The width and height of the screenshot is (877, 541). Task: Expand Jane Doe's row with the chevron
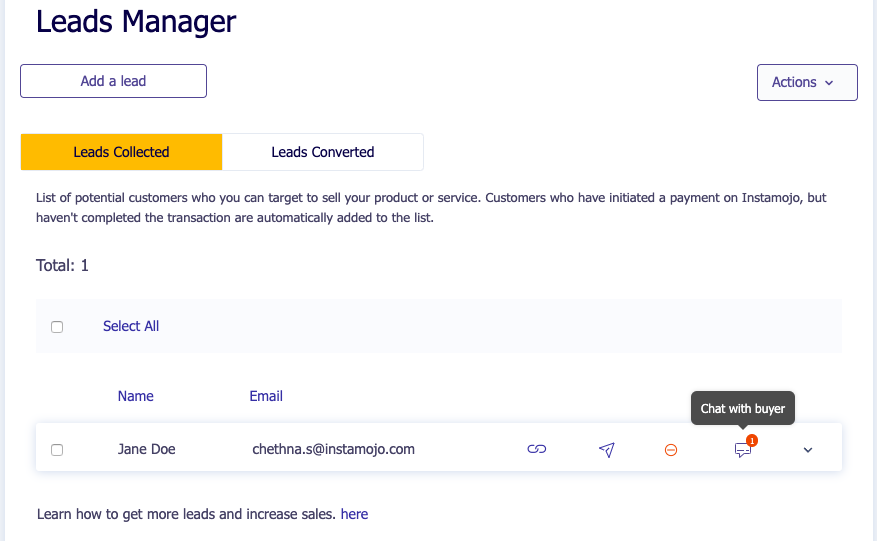tap(808, 450)
